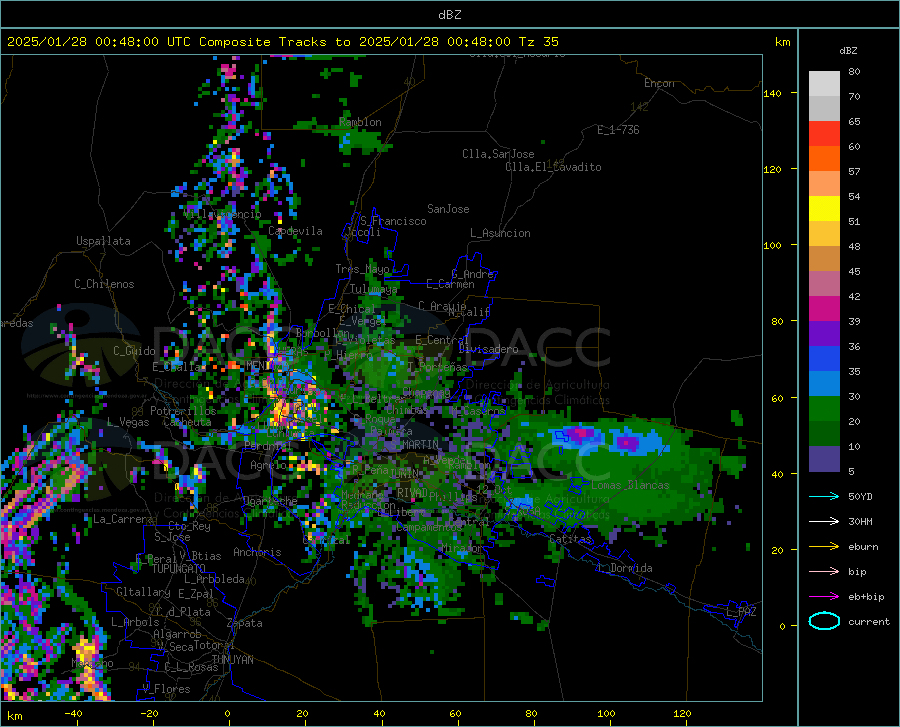Click the 60 km tick on horizontal axis
The height and width of the screenshot is (727, 900).
pos(455,713)
